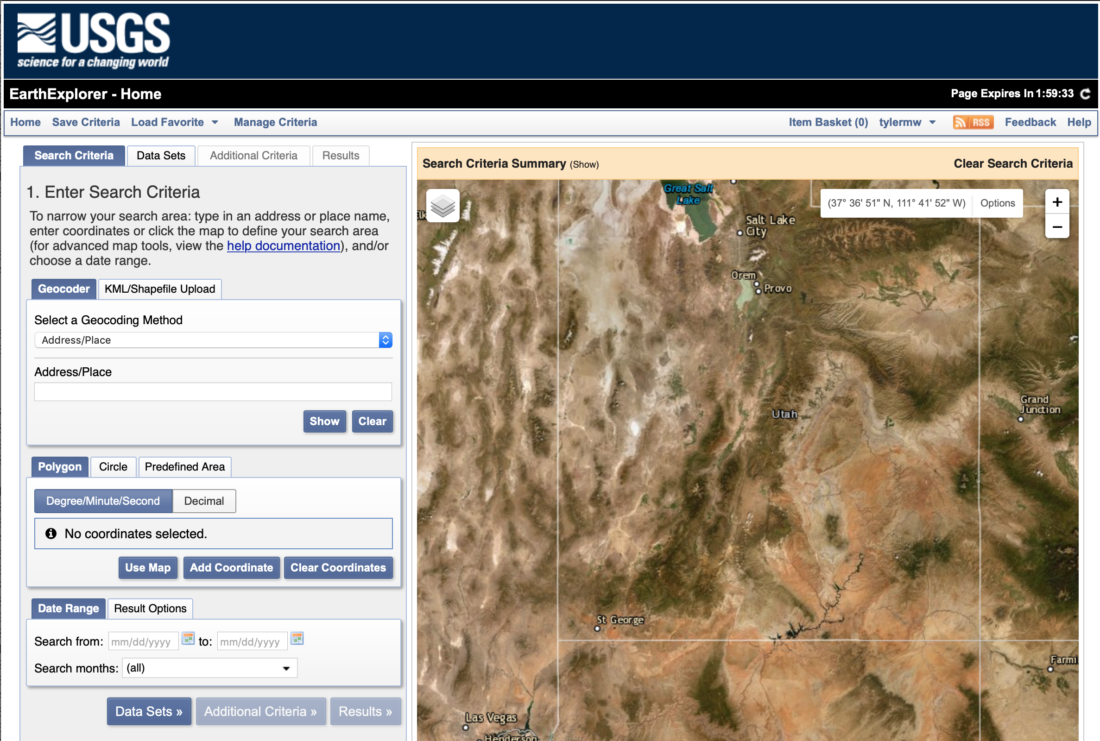Image resolution: width=1100 pixels, height=741 pixels.
Task: Open the Predefined Area tab
Action: pos(185,467)
